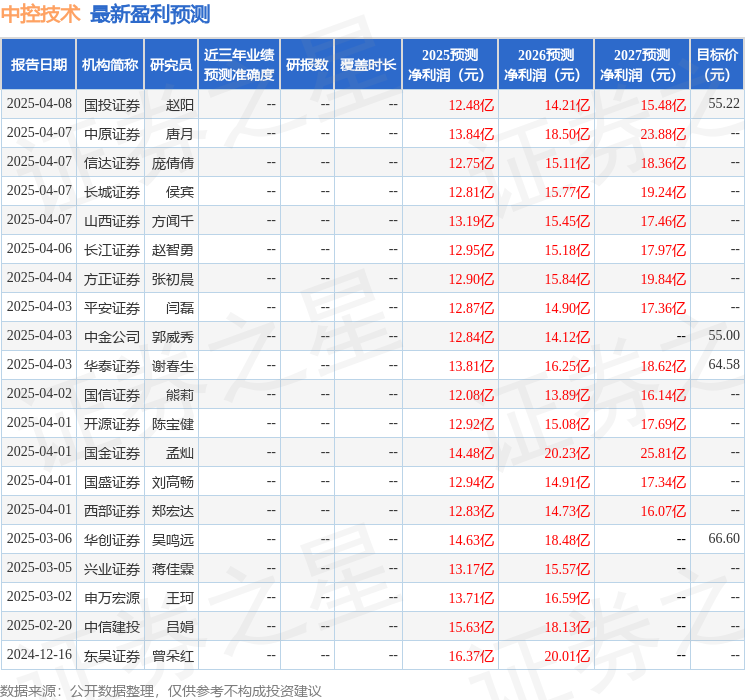Click analyst name 张初晨
The height and width of the screenshot is (700, 745).
pyautogui.click(x=173, y=279)
